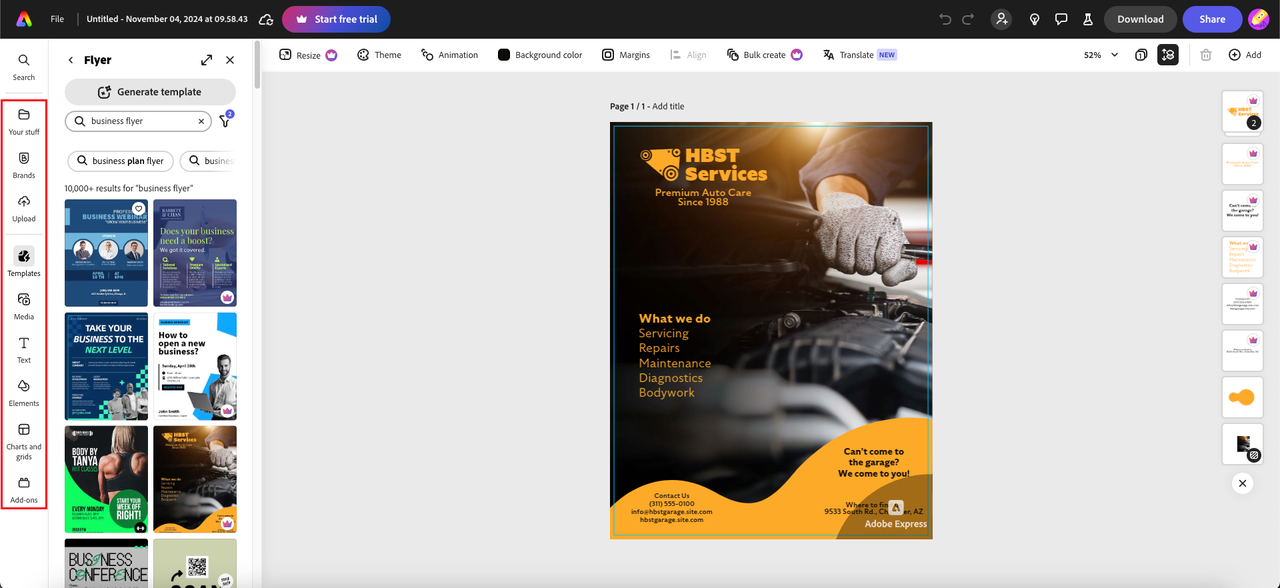Select HBST Services template in results
The height and width of the screenshot is (588, 1280).
pos(195,479)
